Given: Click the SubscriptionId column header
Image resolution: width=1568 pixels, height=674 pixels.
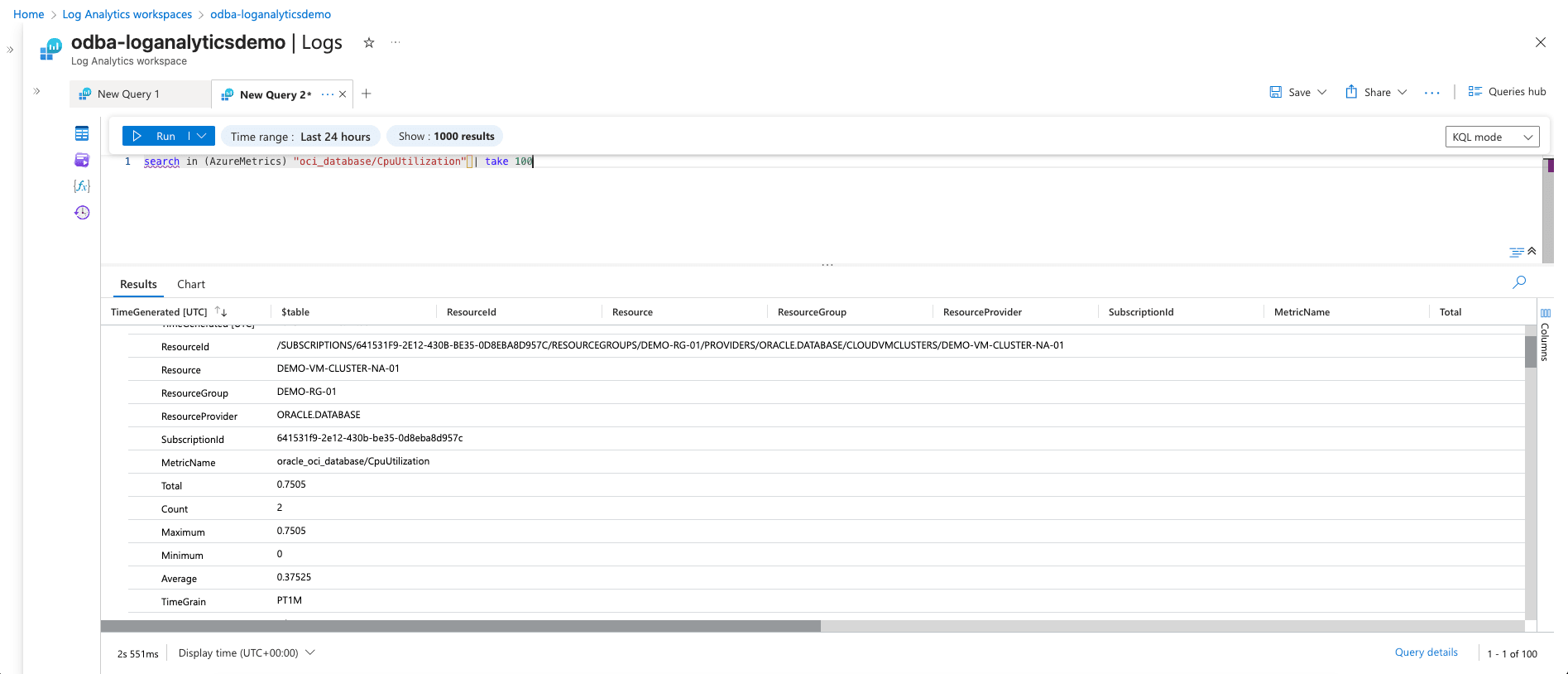Looking at the screenshot, I should [x=1141, y=312].
